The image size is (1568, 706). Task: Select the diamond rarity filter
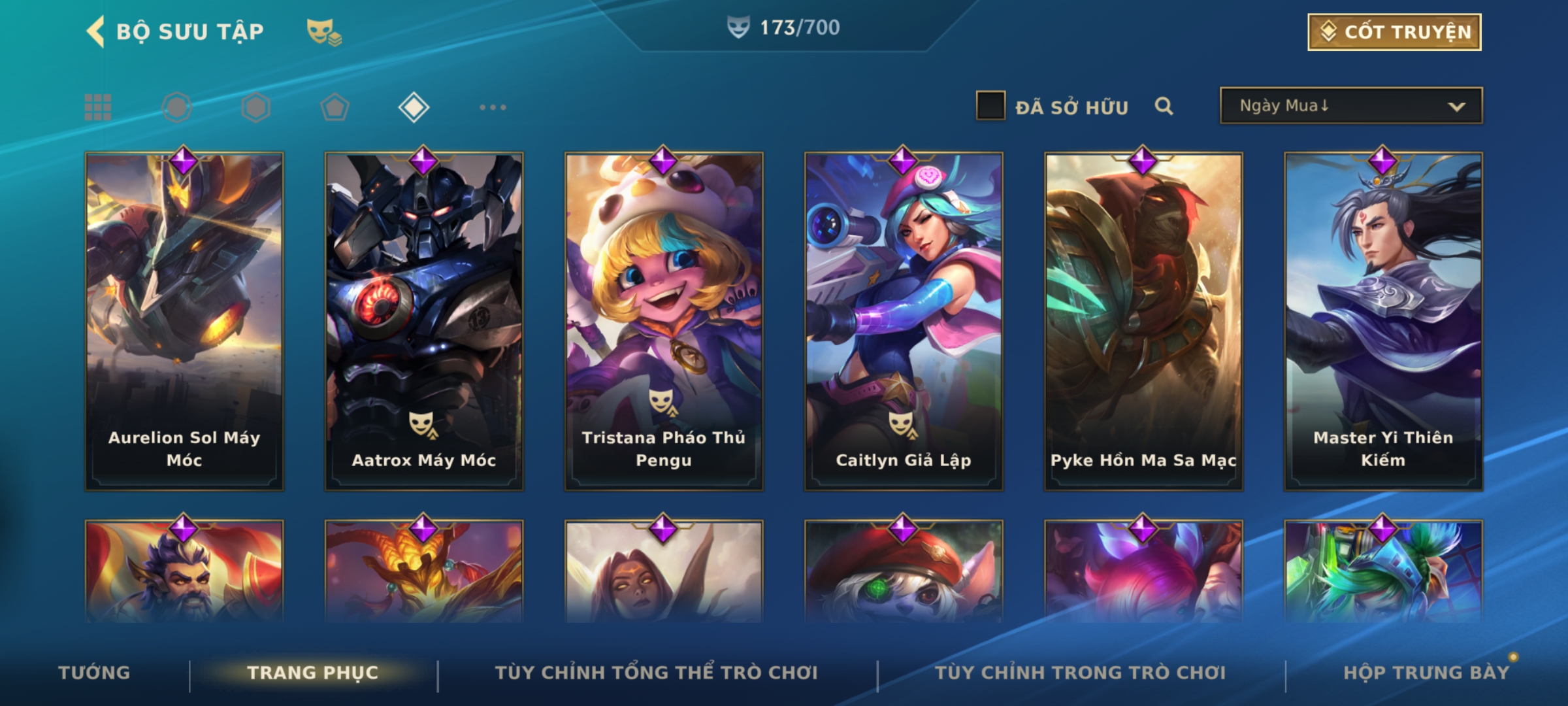click(414, 107)
